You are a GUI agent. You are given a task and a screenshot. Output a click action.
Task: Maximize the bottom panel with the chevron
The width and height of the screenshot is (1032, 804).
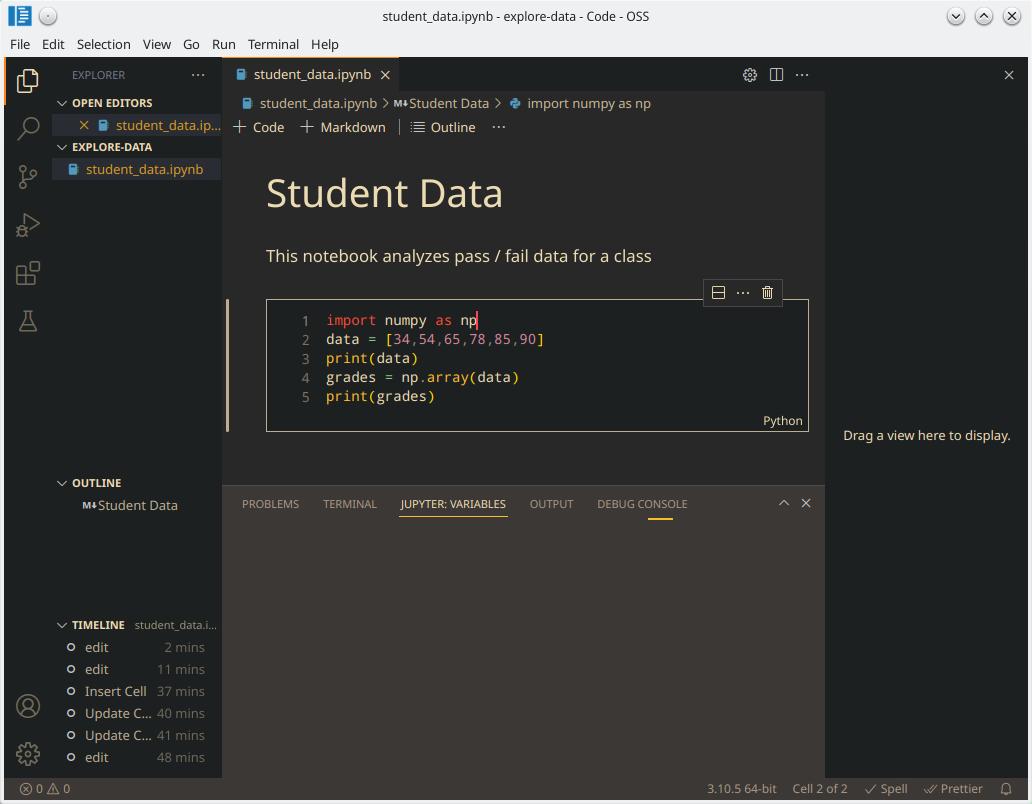784,503
